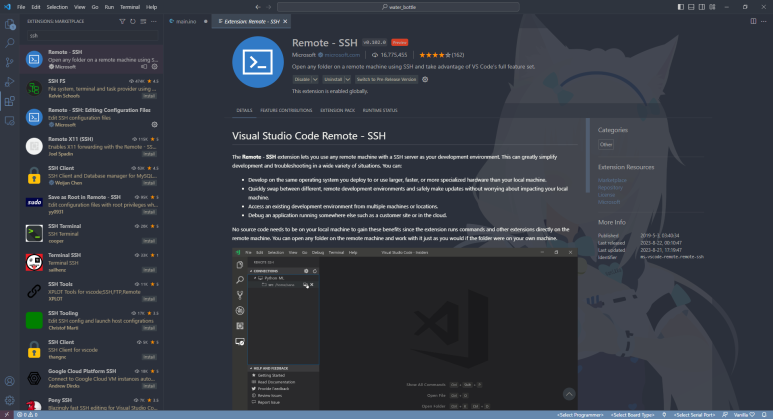The width and height of the screenshot is (773, 419).
Task: Open manage gear for Remote - SSH list item
Action: [x=154, y=67]
